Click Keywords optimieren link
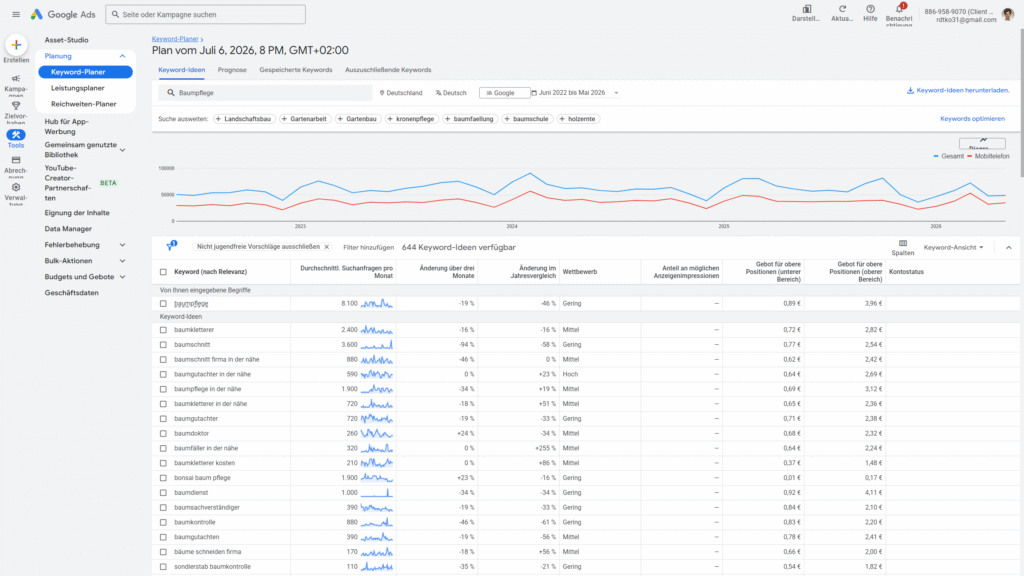Viewport: 1024px width, 576px height. (972, 119)
